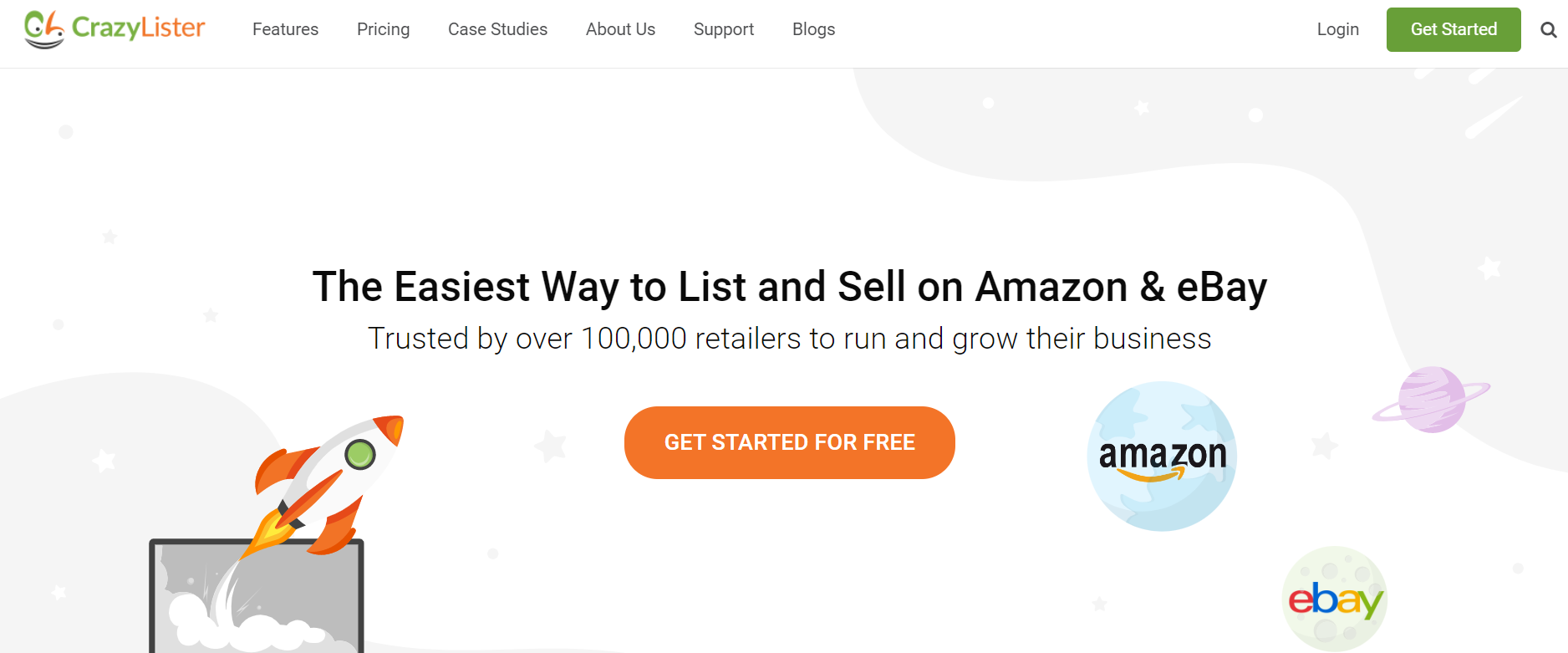
Task: Visit the Blogs section
Action: (813, 29)
